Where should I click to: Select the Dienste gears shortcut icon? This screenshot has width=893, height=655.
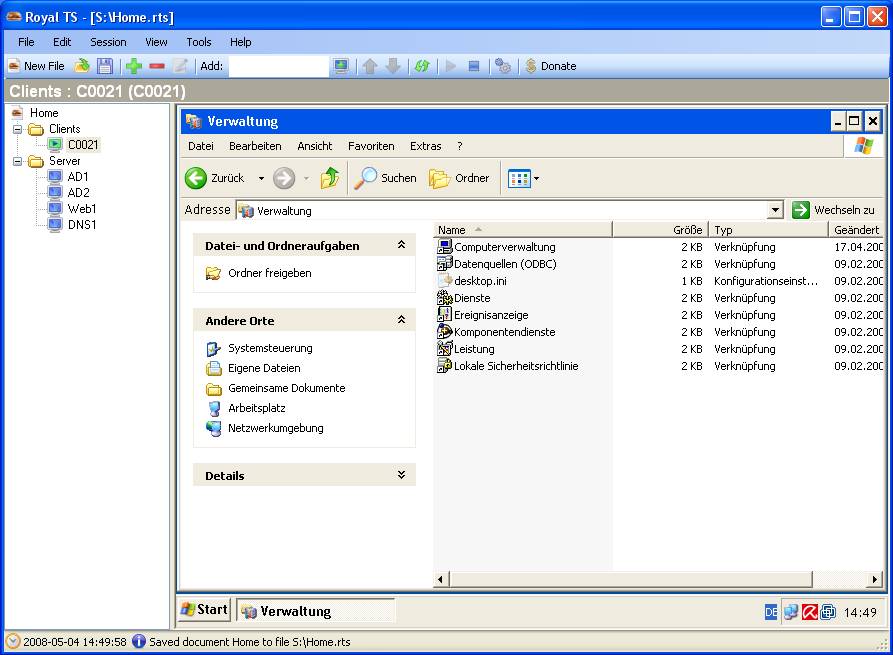pyautogui.click(x=444, y=298)
